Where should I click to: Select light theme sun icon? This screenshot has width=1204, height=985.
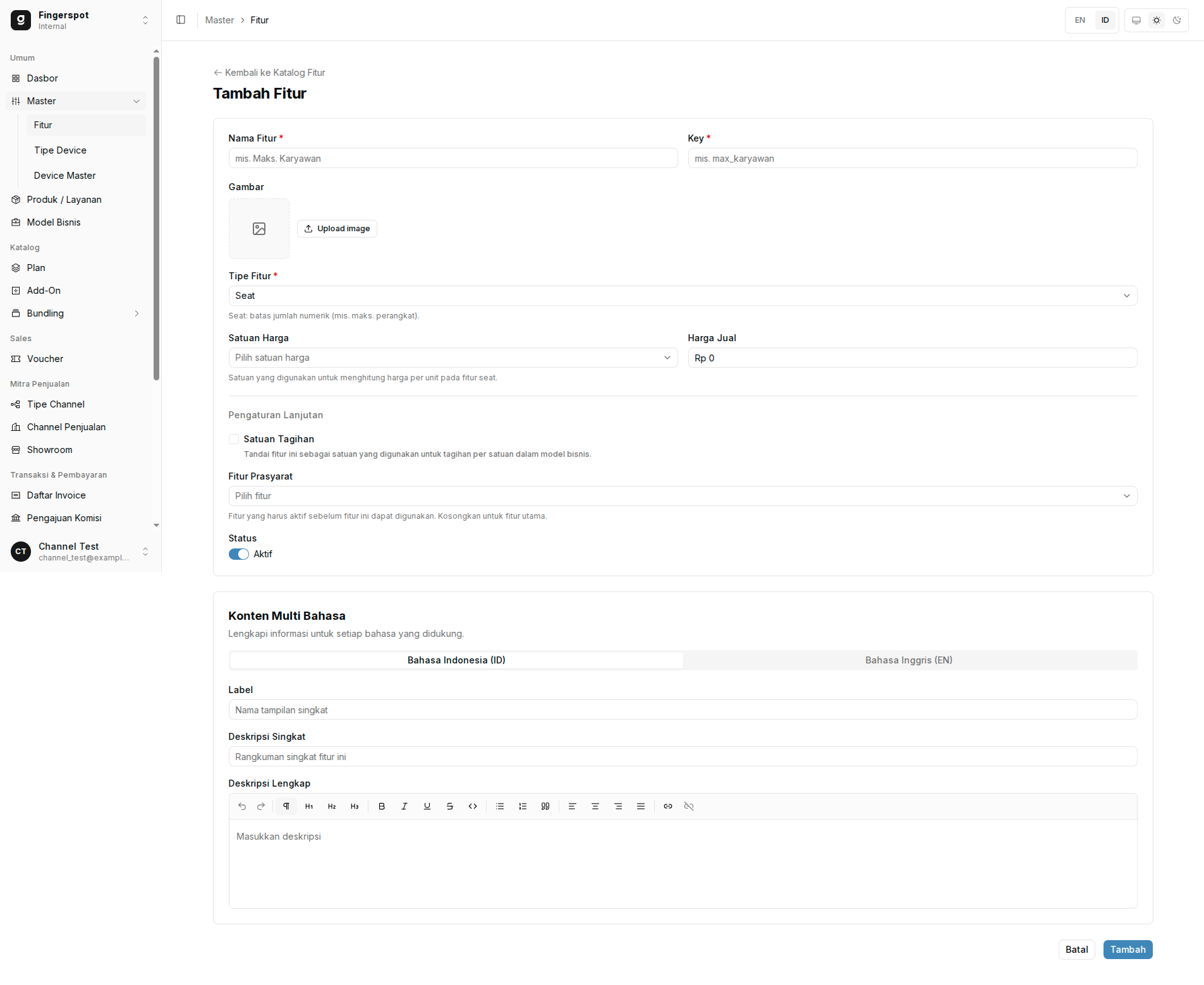pos(1157,20)
